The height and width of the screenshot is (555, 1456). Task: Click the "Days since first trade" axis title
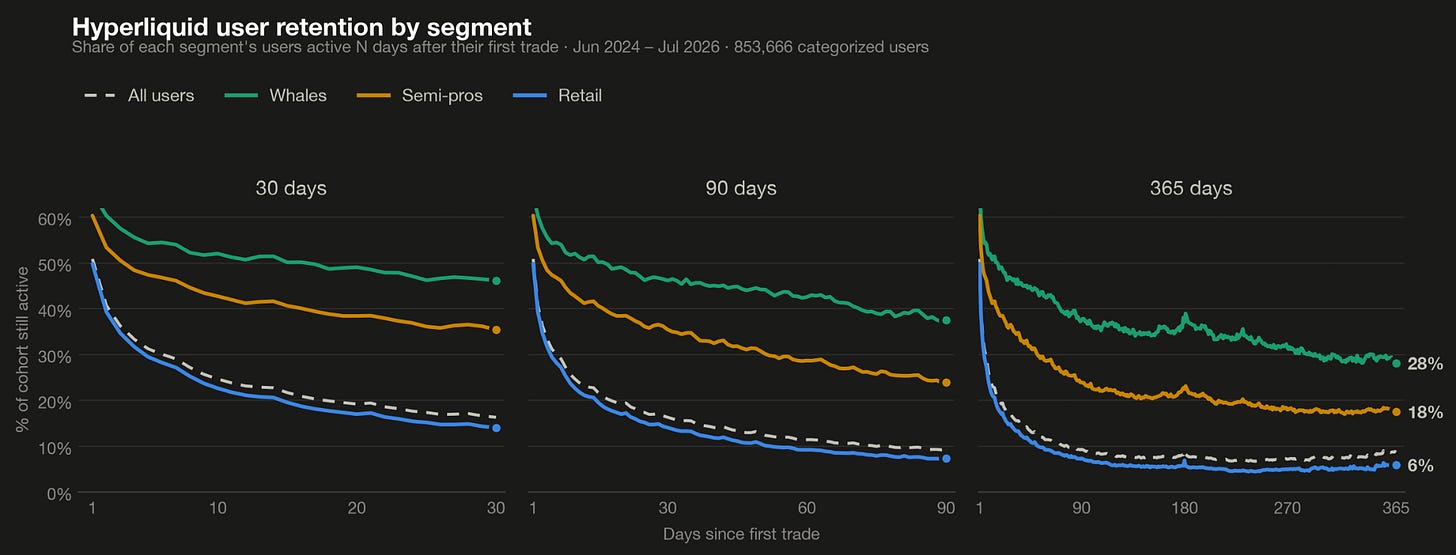(741, 534)
